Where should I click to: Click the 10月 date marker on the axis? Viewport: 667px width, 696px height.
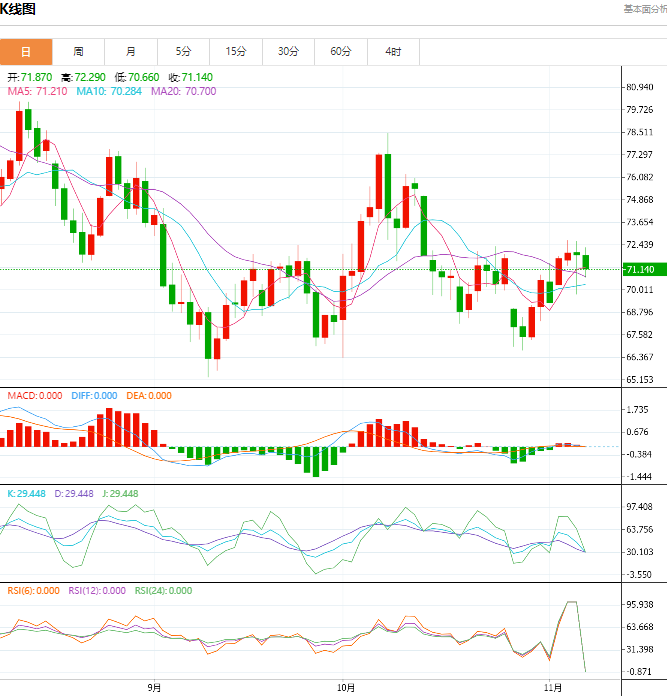tap(345, 688)
